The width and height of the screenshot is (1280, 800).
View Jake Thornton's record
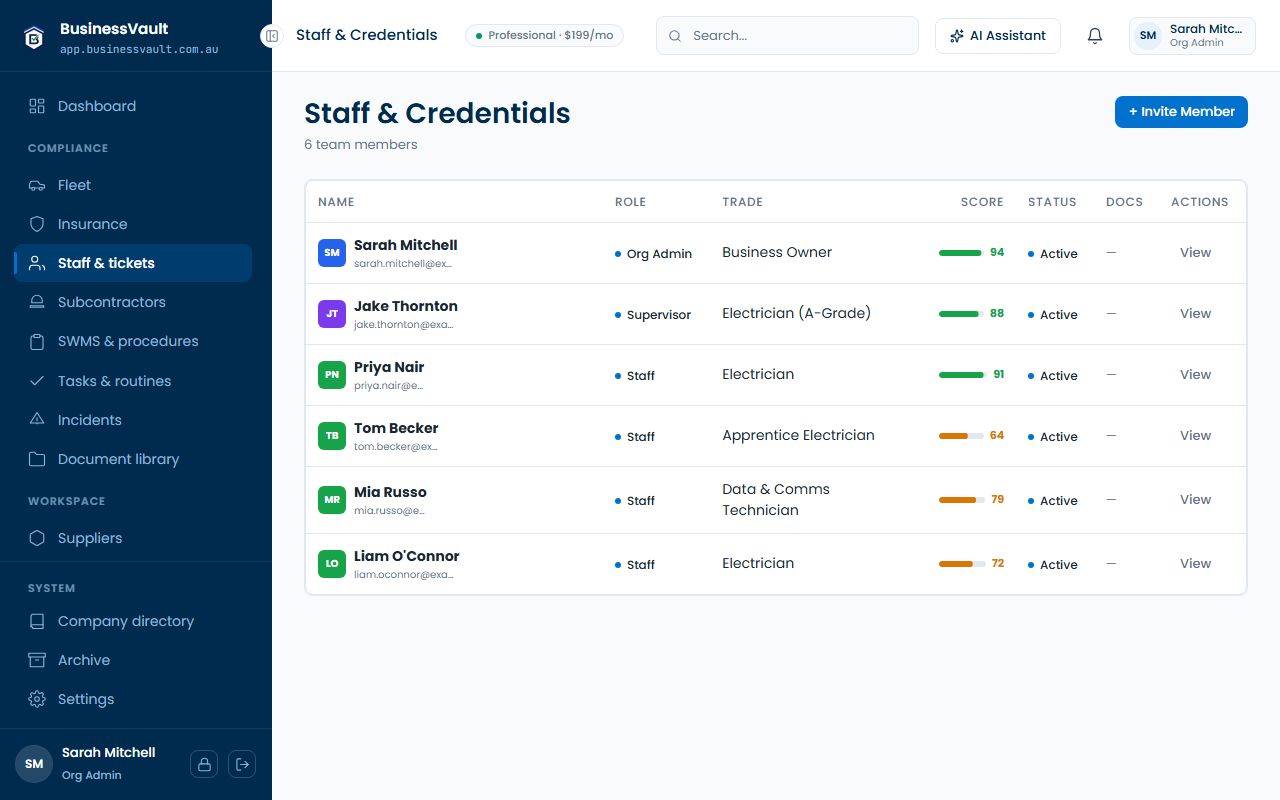click(1195, 314)
